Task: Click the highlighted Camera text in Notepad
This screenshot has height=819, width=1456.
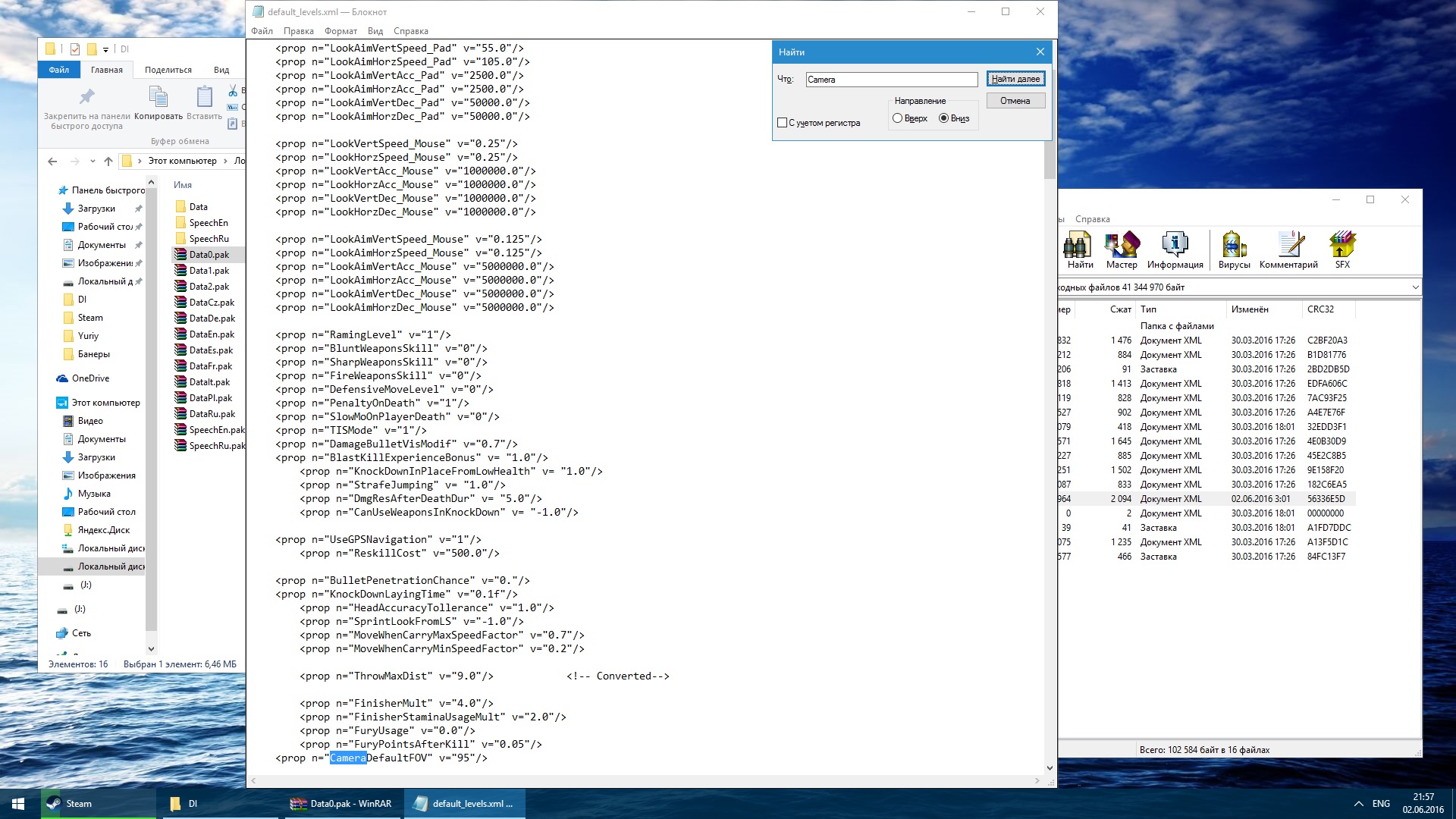Action: [348, 758]
